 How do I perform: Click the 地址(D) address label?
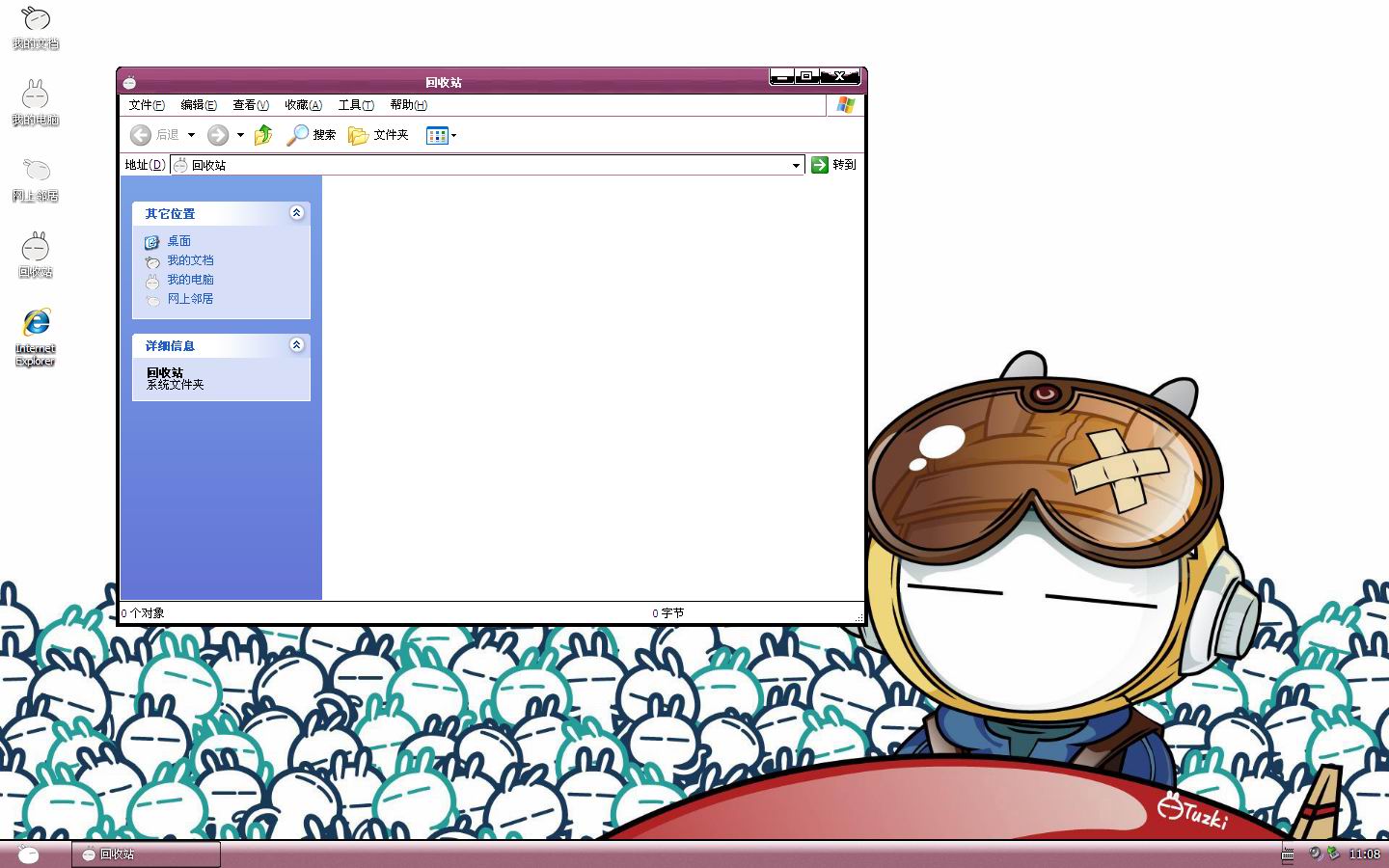[x=145, y=165]
